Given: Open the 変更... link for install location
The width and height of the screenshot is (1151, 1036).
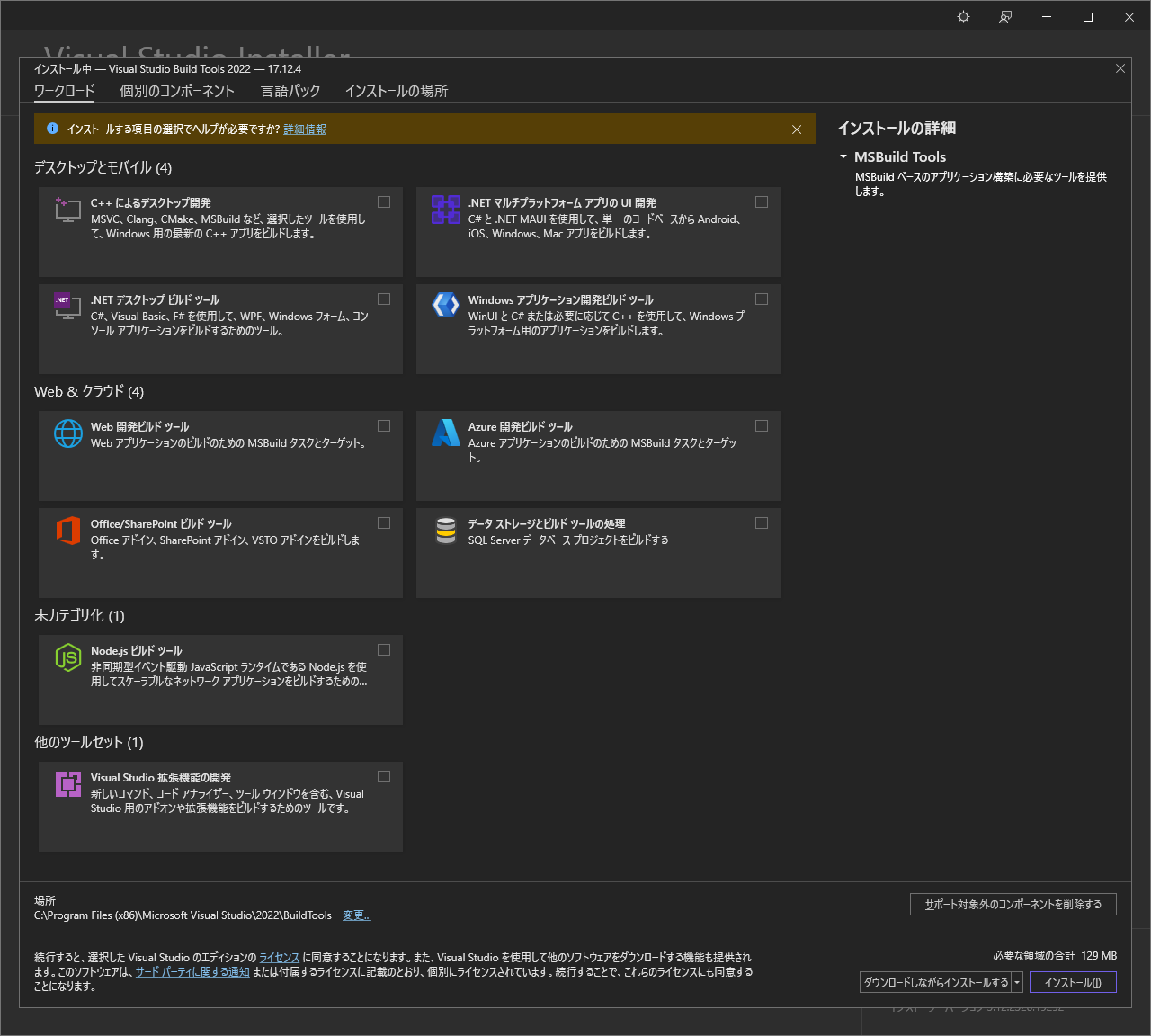Looking at the screenshot, I should (356, 915).
